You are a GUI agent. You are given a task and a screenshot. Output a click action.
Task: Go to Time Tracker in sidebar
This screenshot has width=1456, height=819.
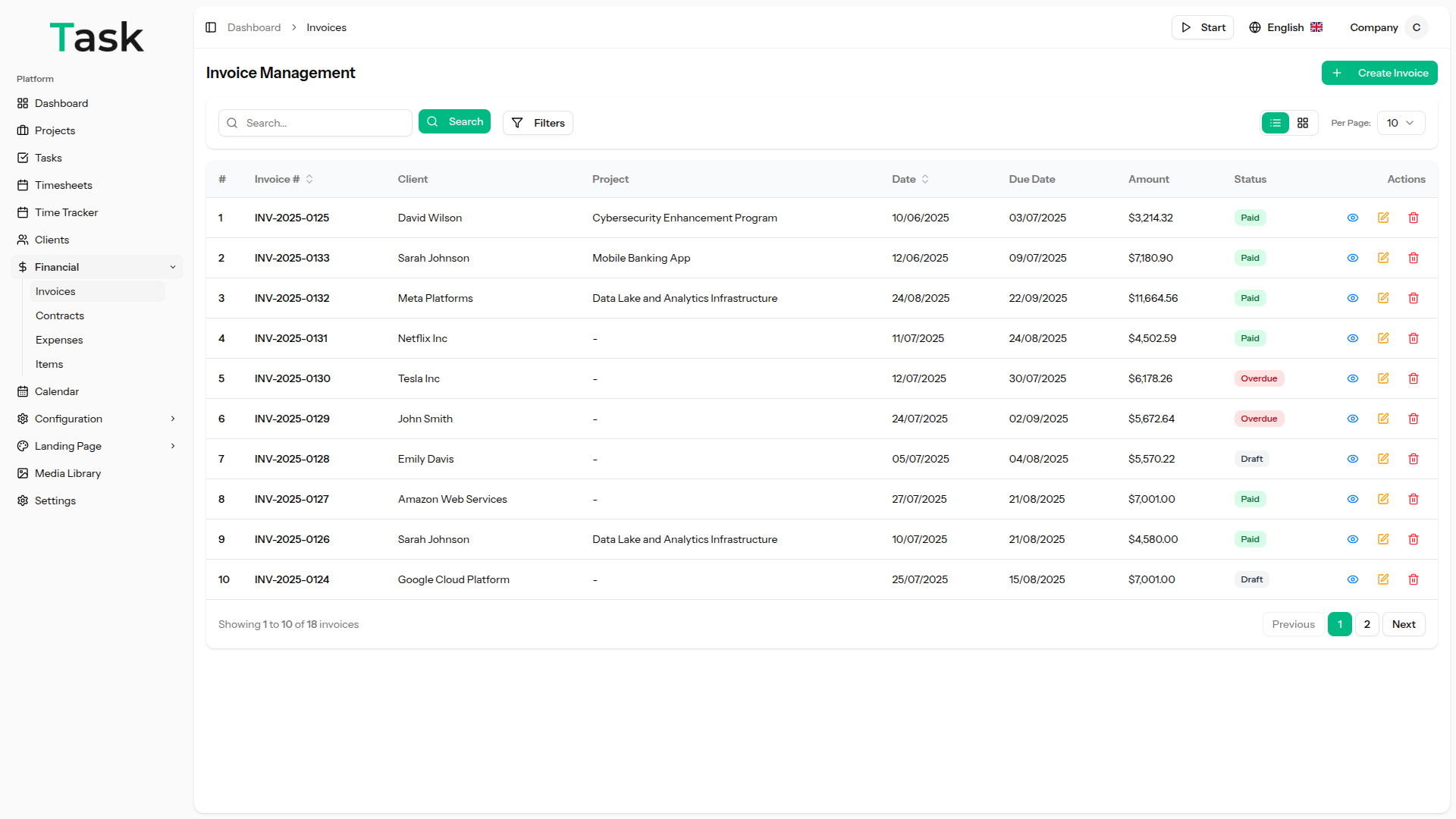click(x=66, y=212)
